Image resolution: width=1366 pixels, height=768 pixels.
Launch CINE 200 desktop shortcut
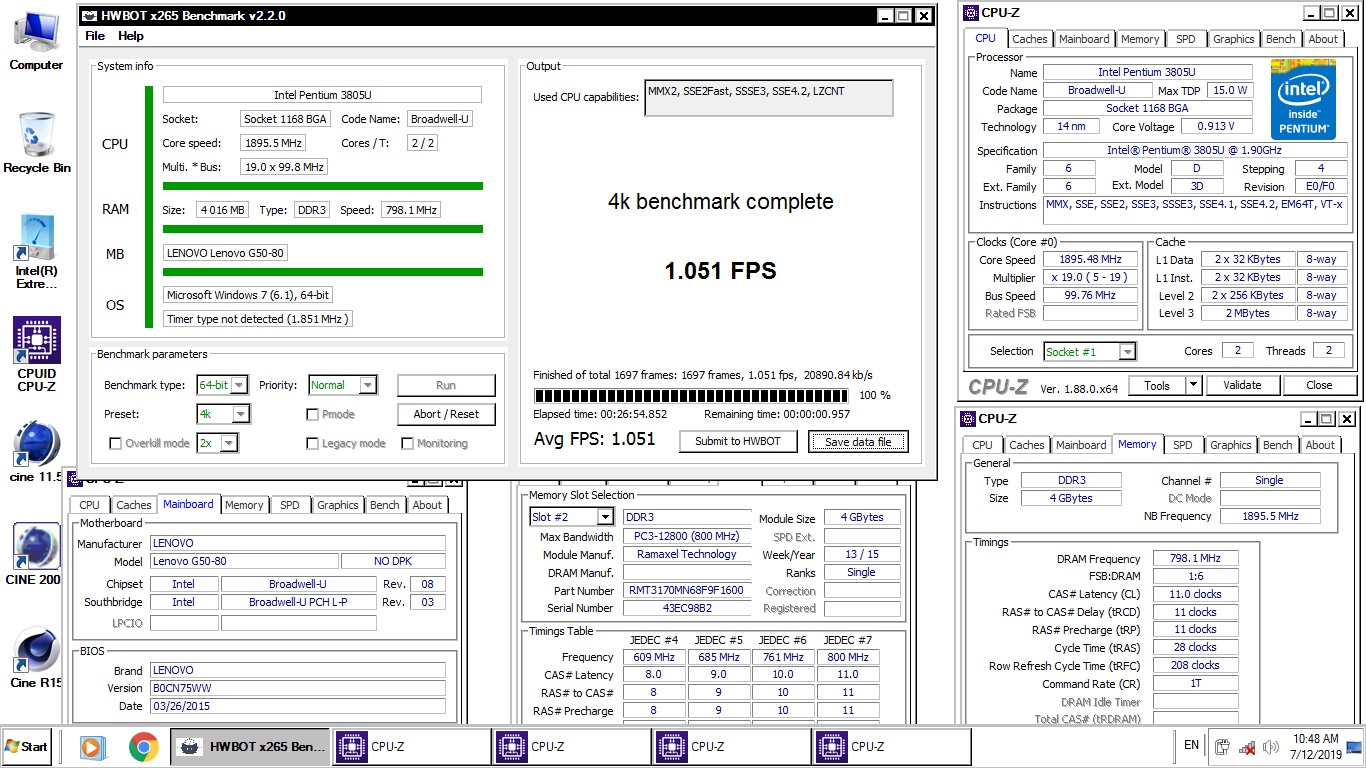36,554
